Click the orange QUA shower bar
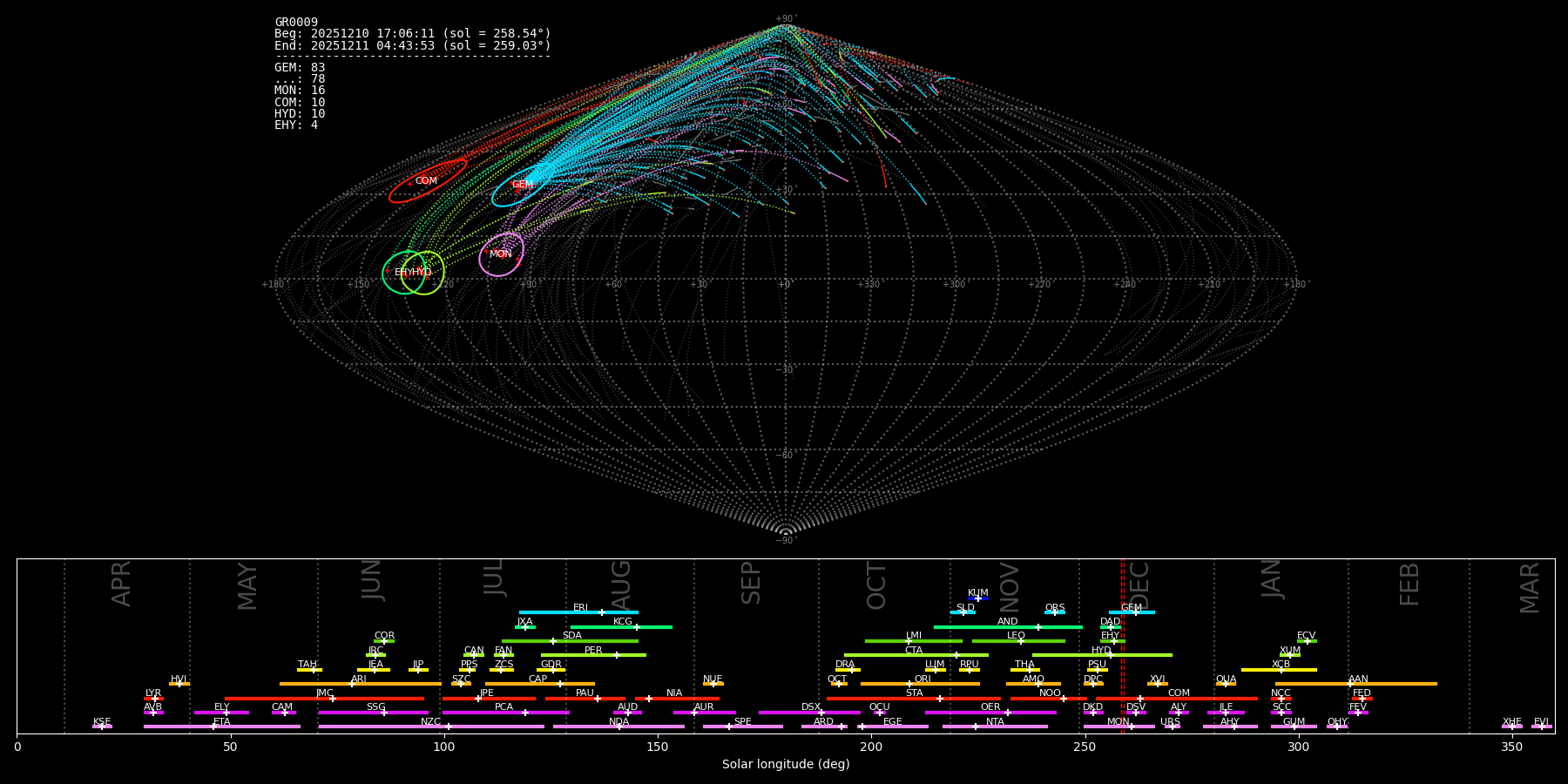The width and height of the screenshot is (1568, 784). (x=1226, y=684)
